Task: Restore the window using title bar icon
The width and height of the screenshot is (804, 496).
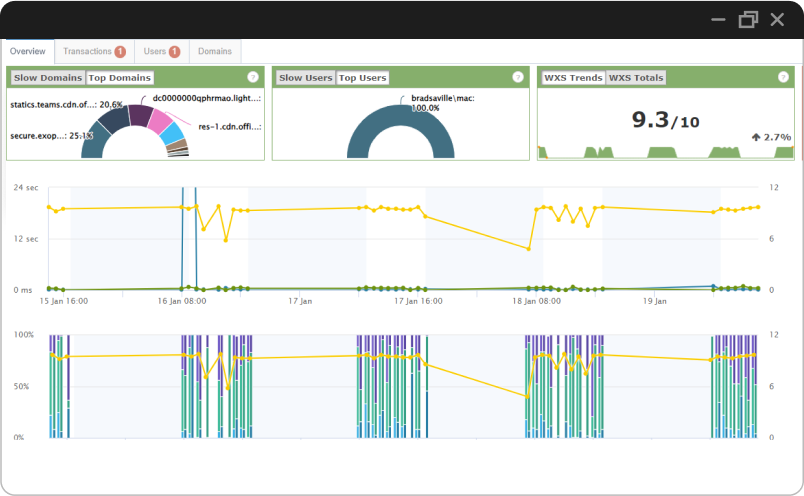Action: click(748, 20)
